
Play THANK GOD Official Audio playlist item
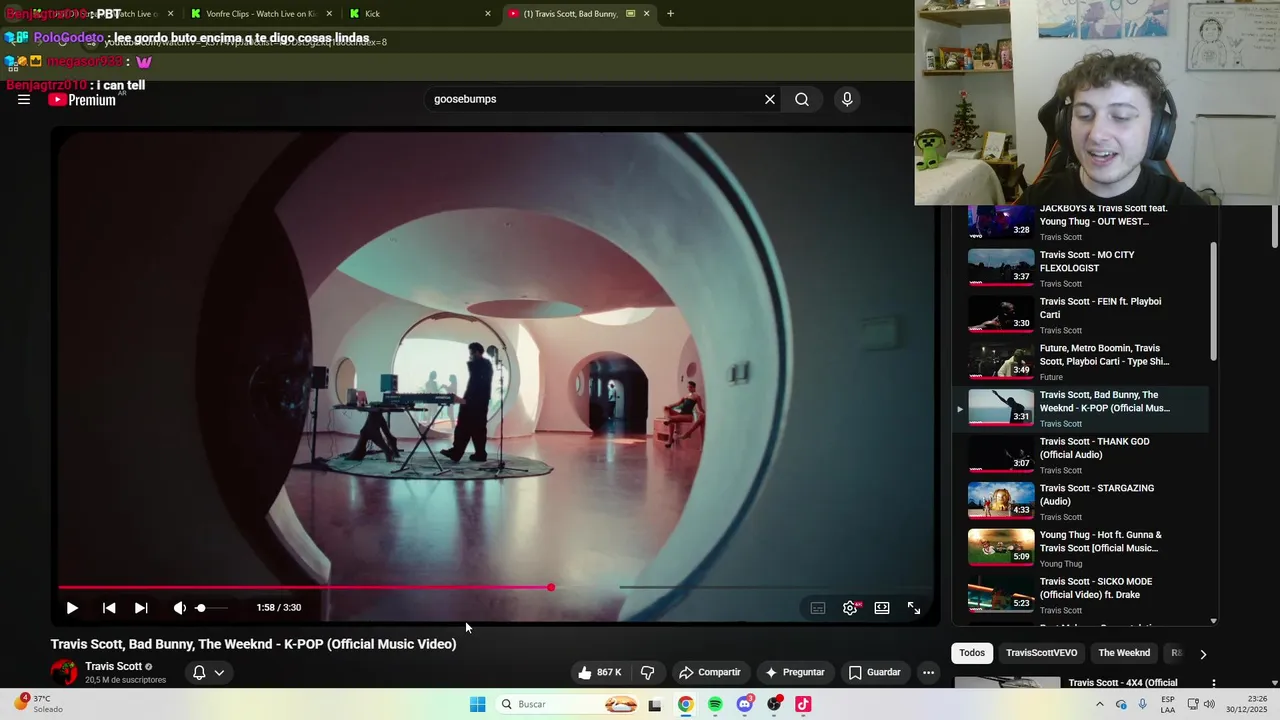click(1080, 455)
